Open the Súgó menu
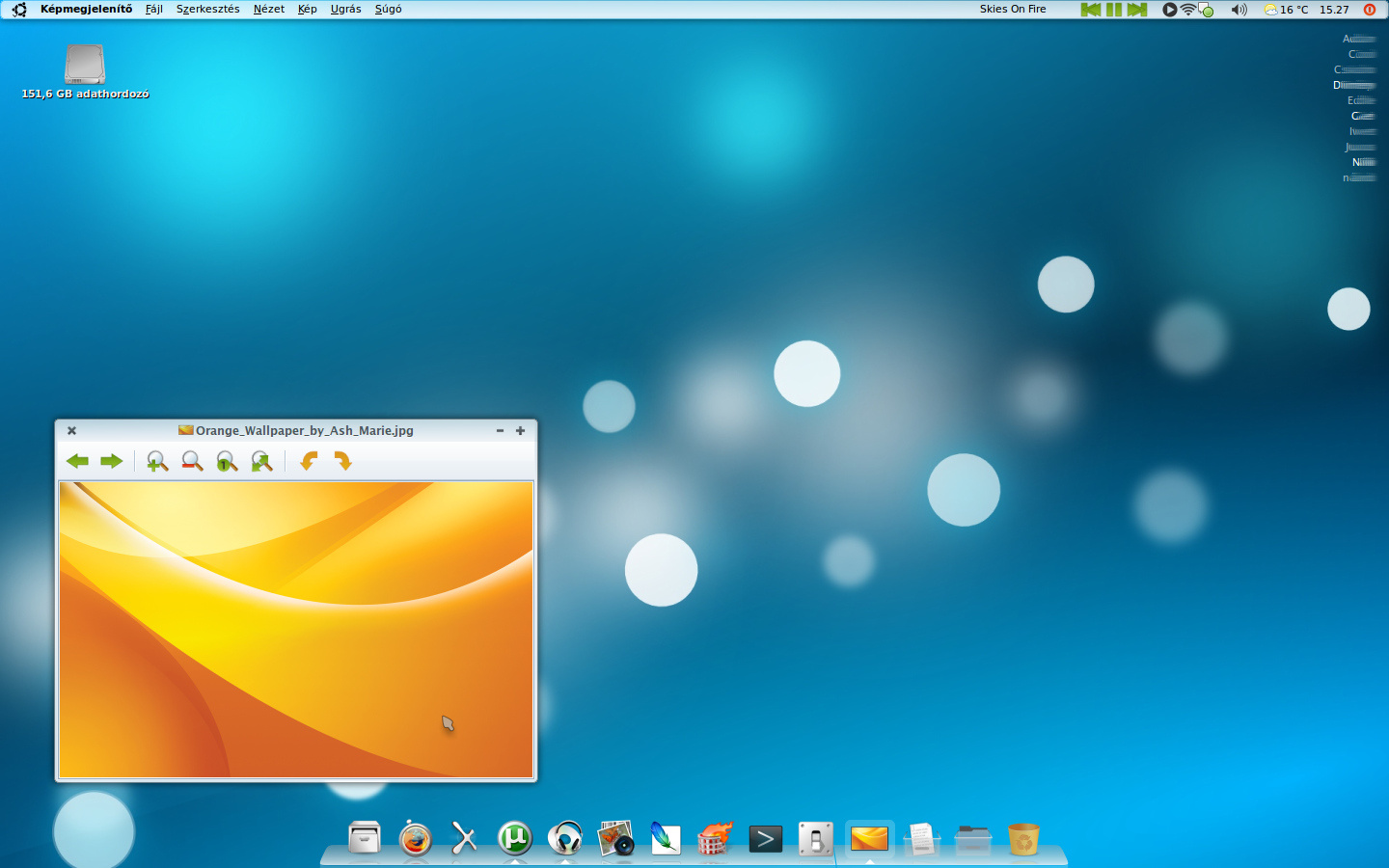 pos(389,9)
